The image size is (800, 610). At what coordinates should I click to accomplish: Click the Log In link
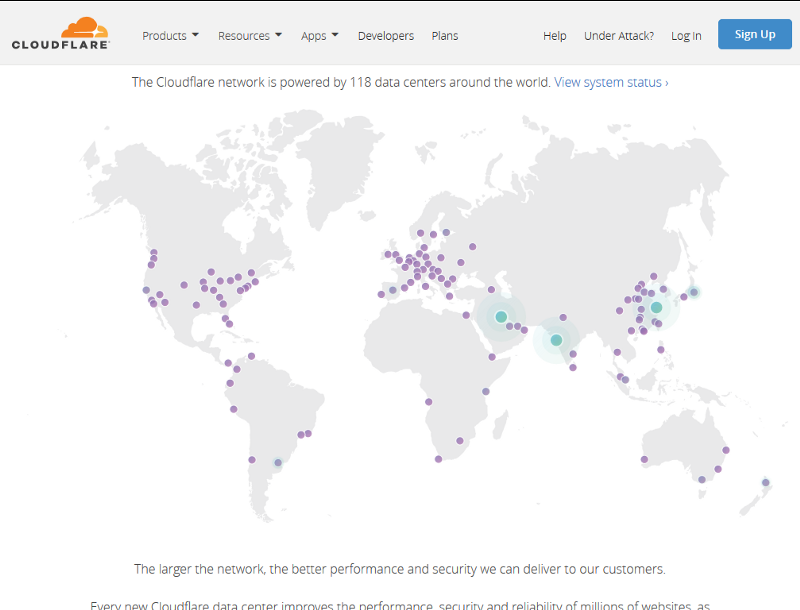(686, 36)
